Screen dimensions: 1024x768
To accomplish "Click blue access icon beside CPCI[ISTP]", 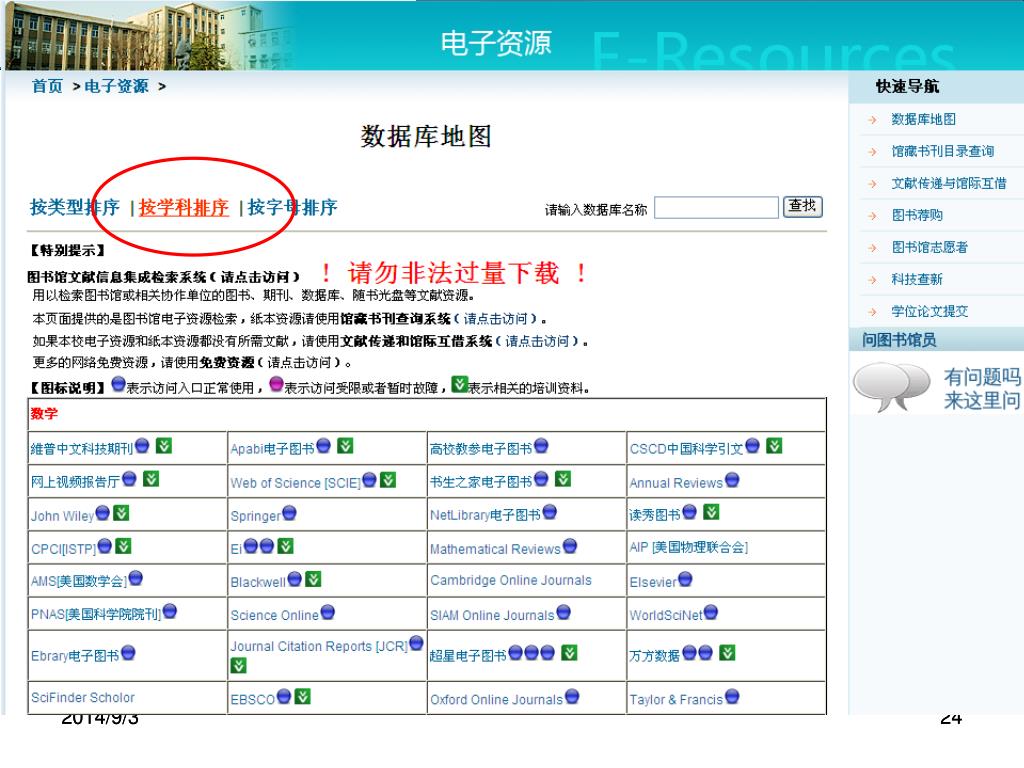I will point(104,546).
